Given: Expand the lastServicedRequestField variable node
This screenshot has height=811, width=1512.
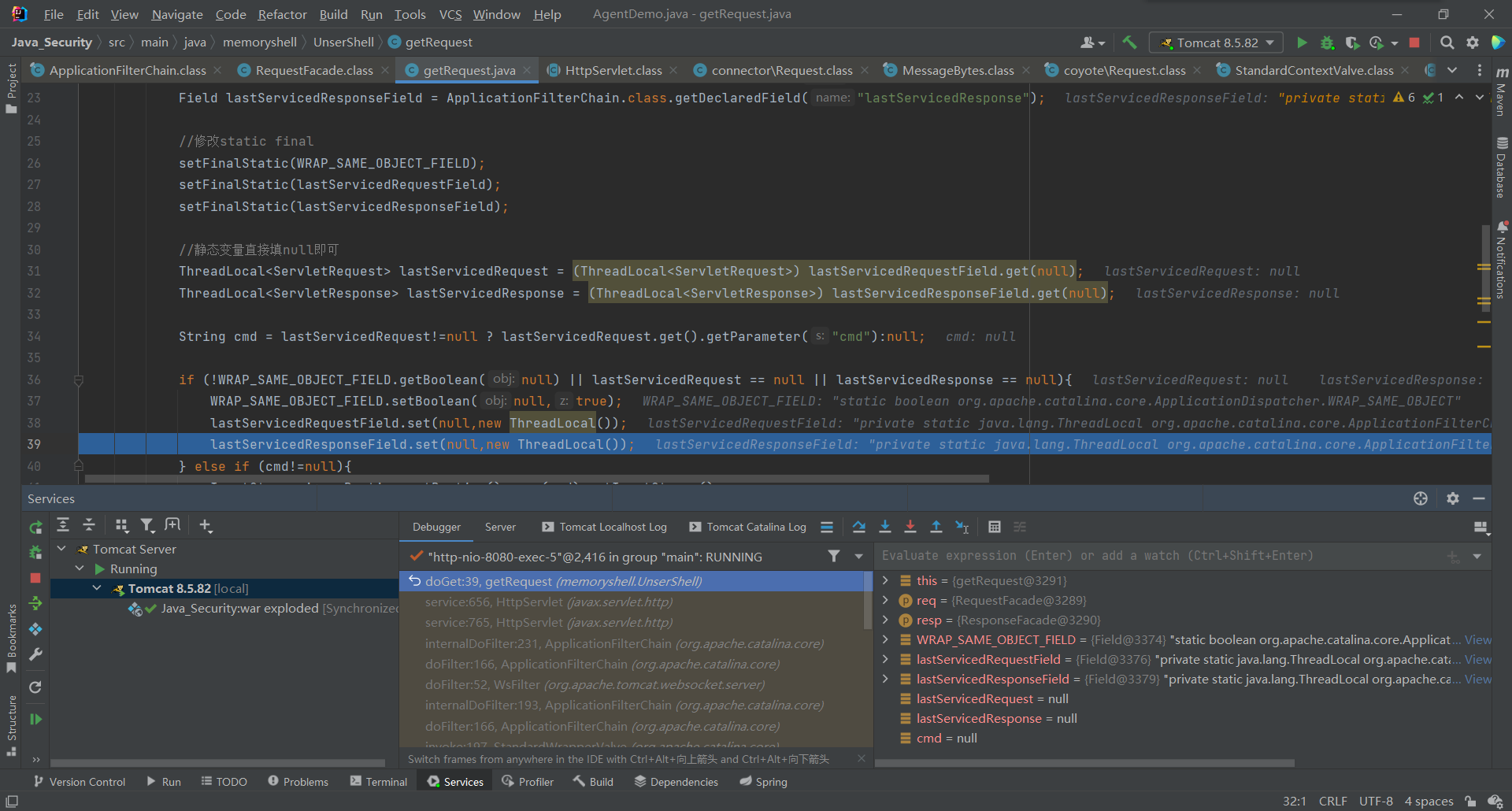Looking at the screenshot, I should 885,659.
